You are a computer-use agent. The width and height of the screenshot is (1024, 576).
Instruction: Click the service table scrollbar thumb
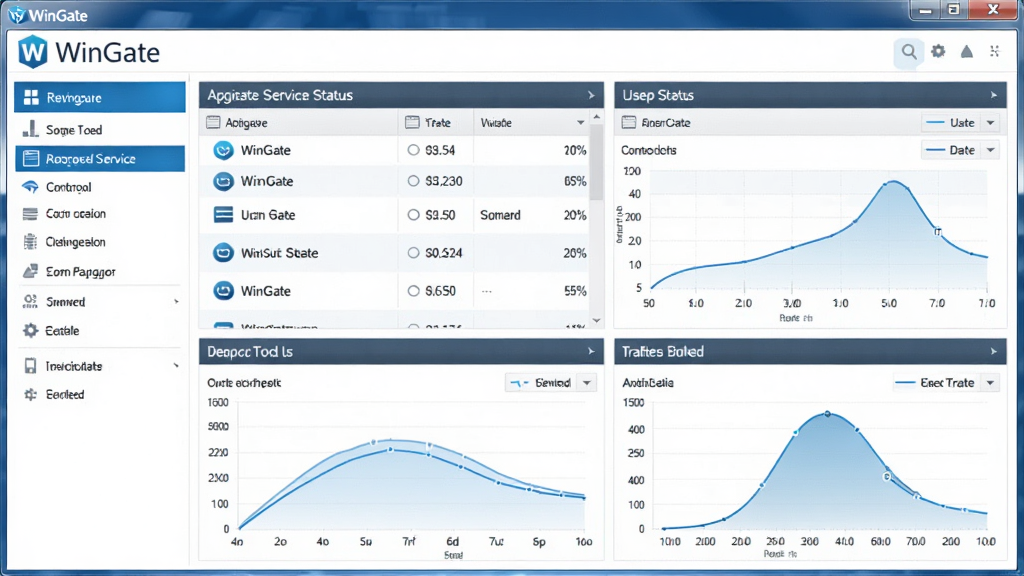(596, 161)
